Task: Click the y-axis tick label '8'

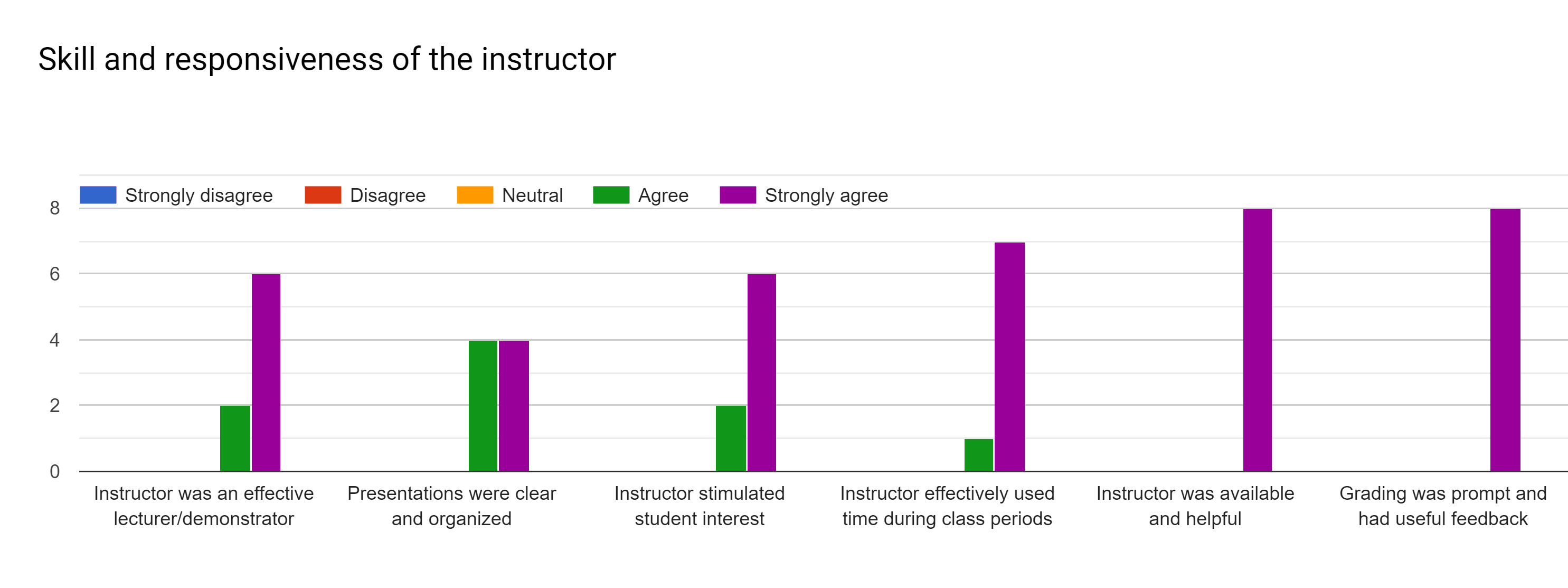Action: point(55,208)
